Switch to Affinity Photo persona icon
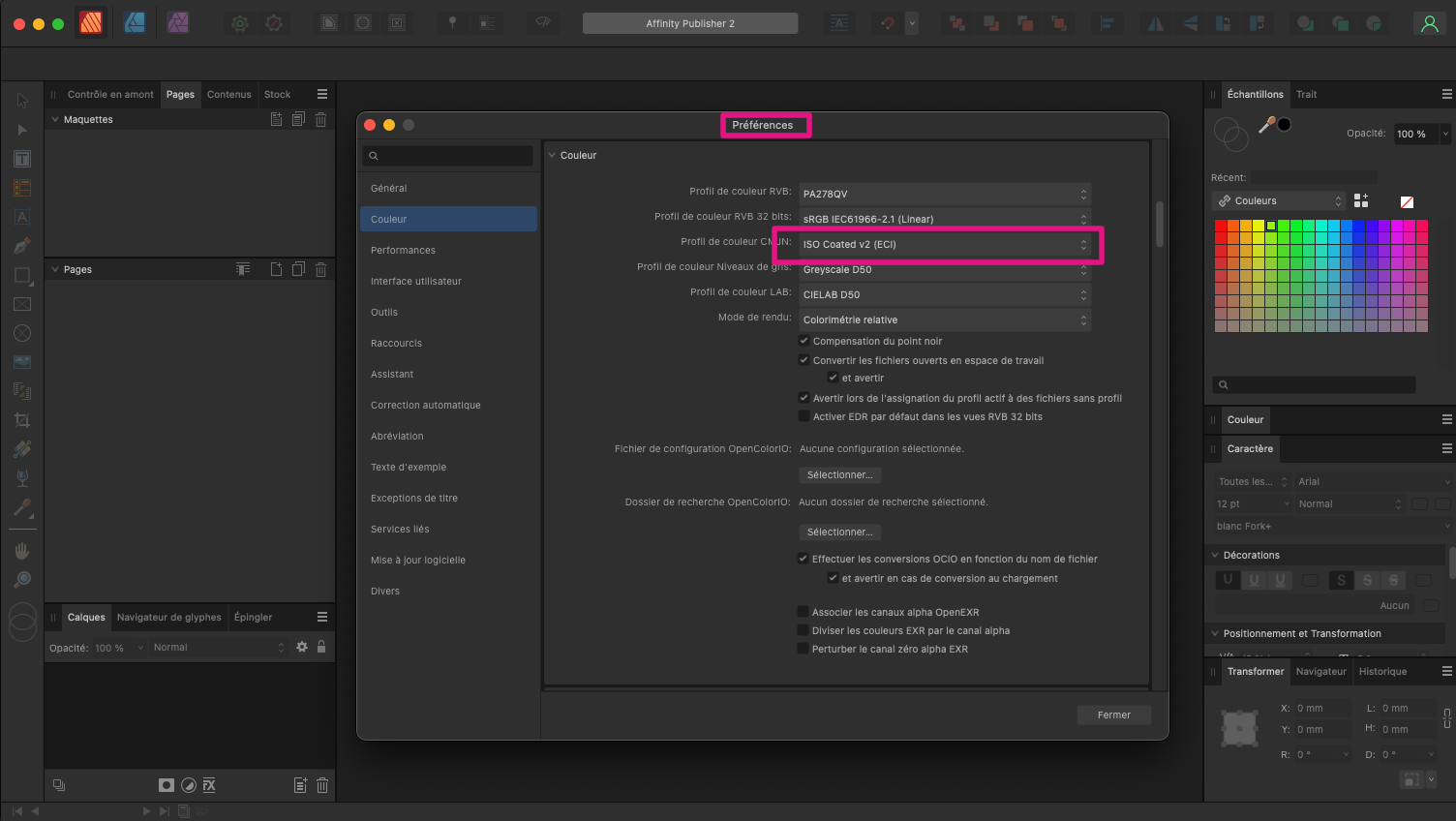 (x=178, y=22)
